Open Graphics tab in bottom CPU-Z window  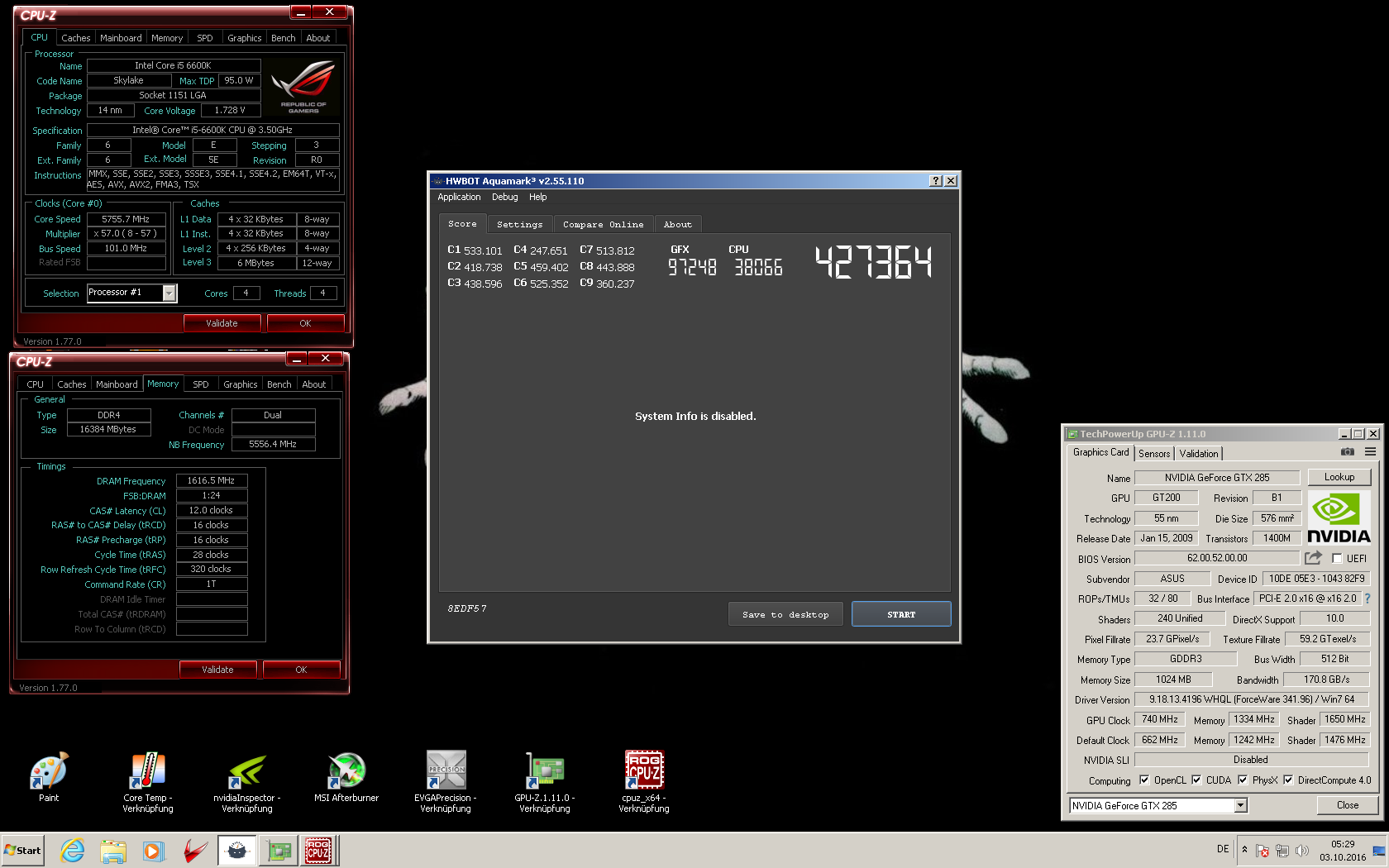click(x=241, y=384)
